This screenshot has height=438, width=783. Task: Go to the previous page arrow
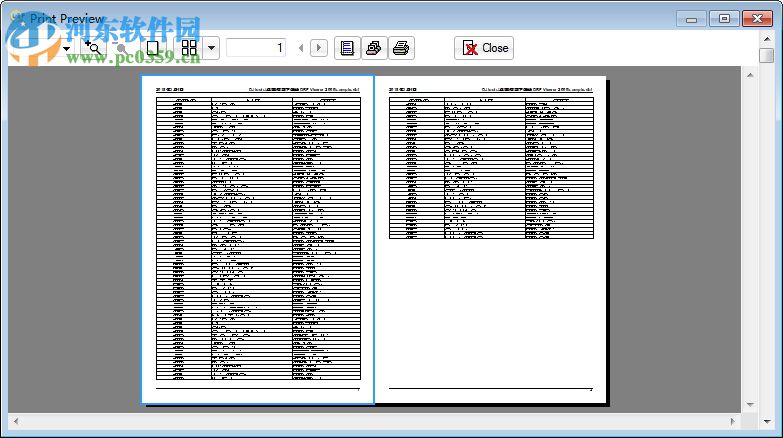coord(301,48)
